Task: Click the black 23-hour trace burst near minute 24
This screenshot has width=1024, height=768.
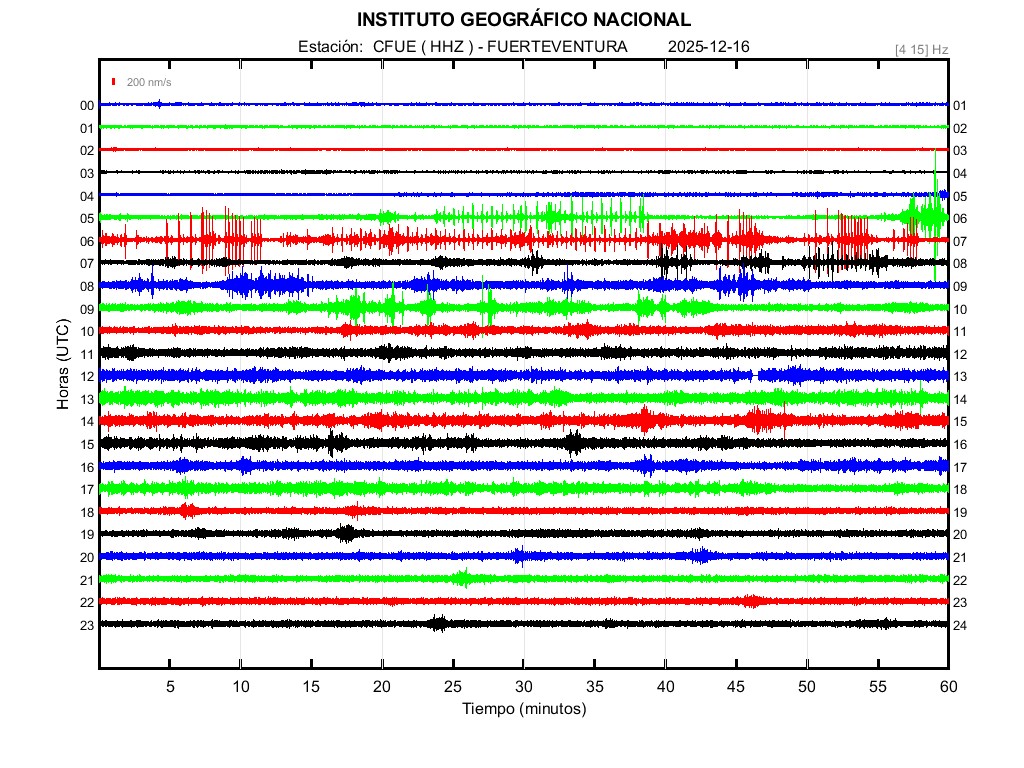Action: 438,624
